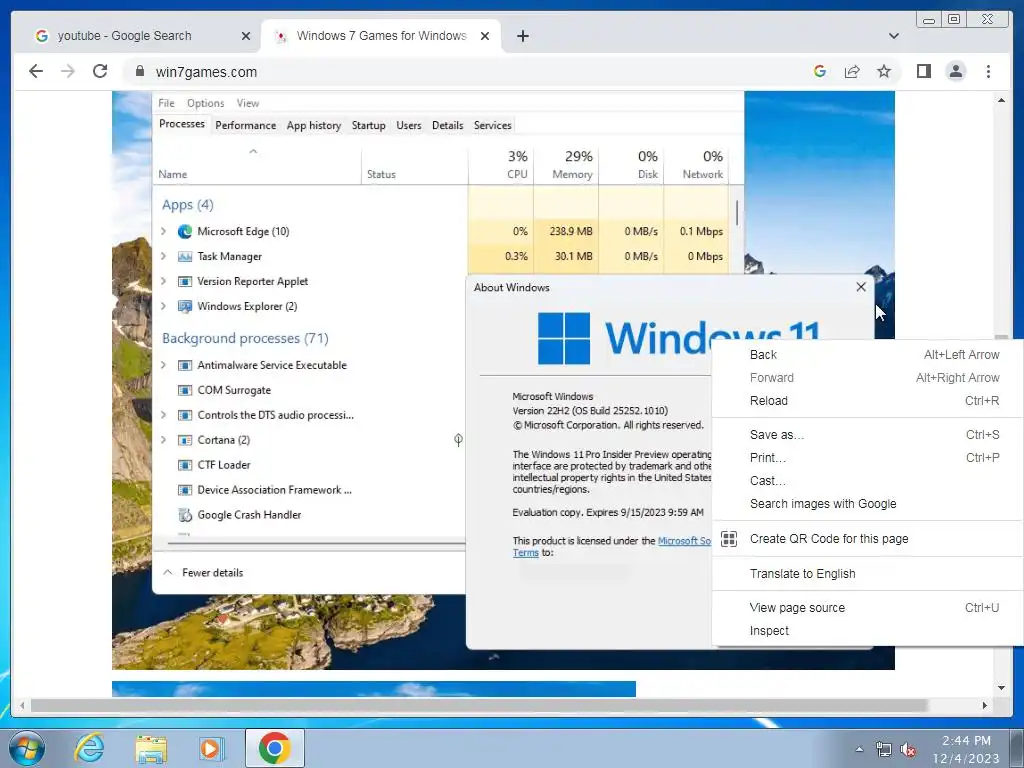The height and width of the screenshot is (768, 1024).
Task: Open the tab search dropdown arrow
Action: 893,36
